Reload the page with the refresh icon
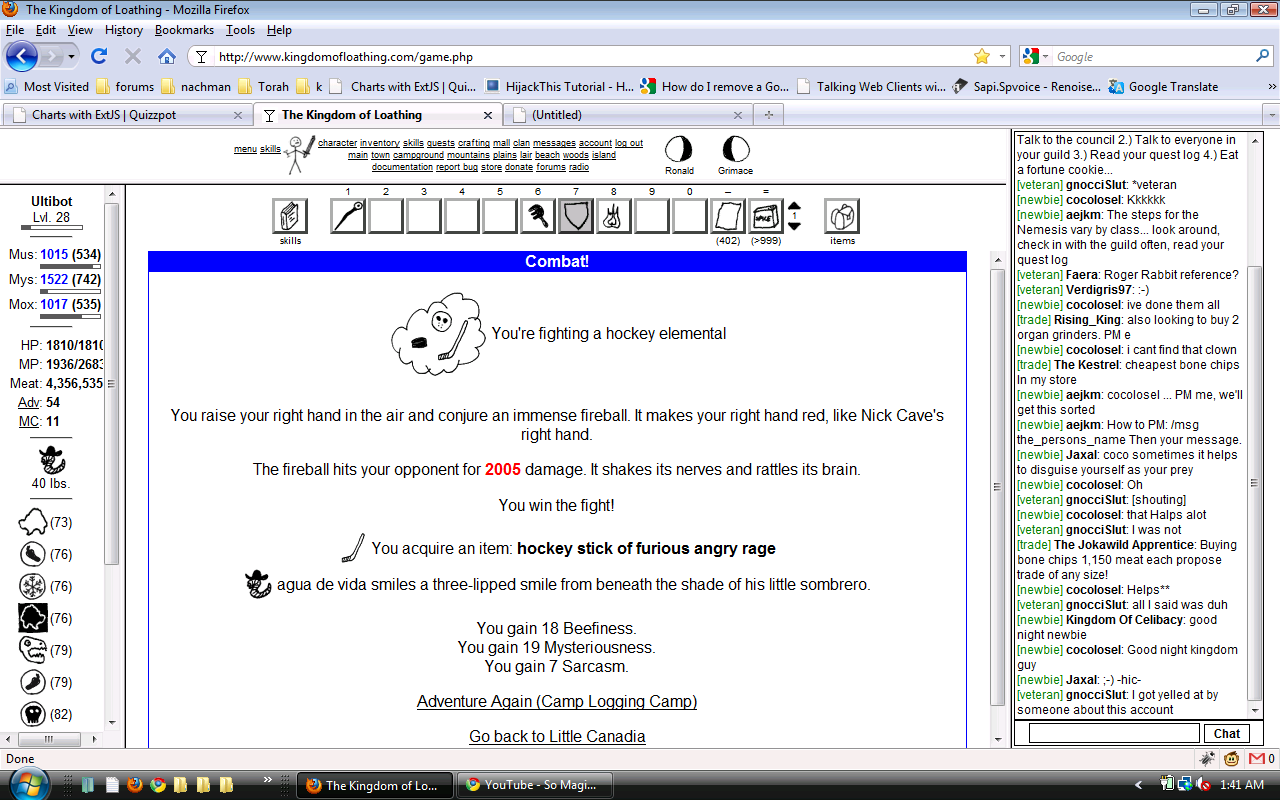Image resolution: width=1280 pixels, height=800 pixels. [x=99, y=56]
